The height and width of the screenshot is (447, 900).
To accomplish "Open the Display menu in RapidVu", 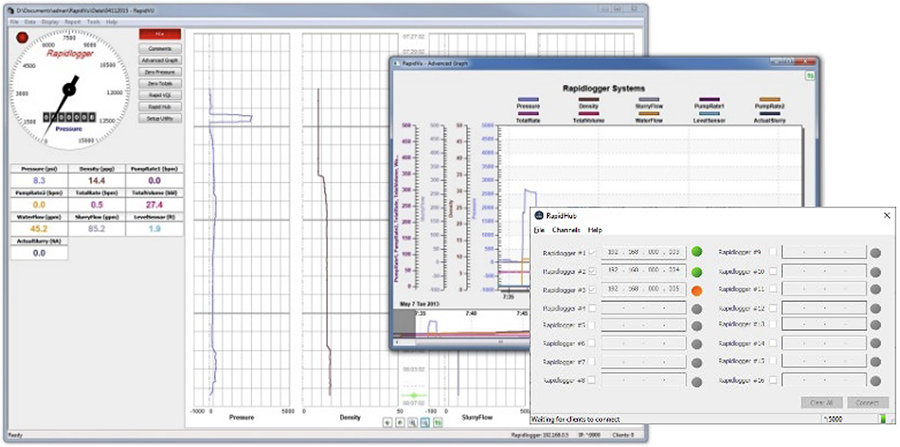I will pos(50,21).
